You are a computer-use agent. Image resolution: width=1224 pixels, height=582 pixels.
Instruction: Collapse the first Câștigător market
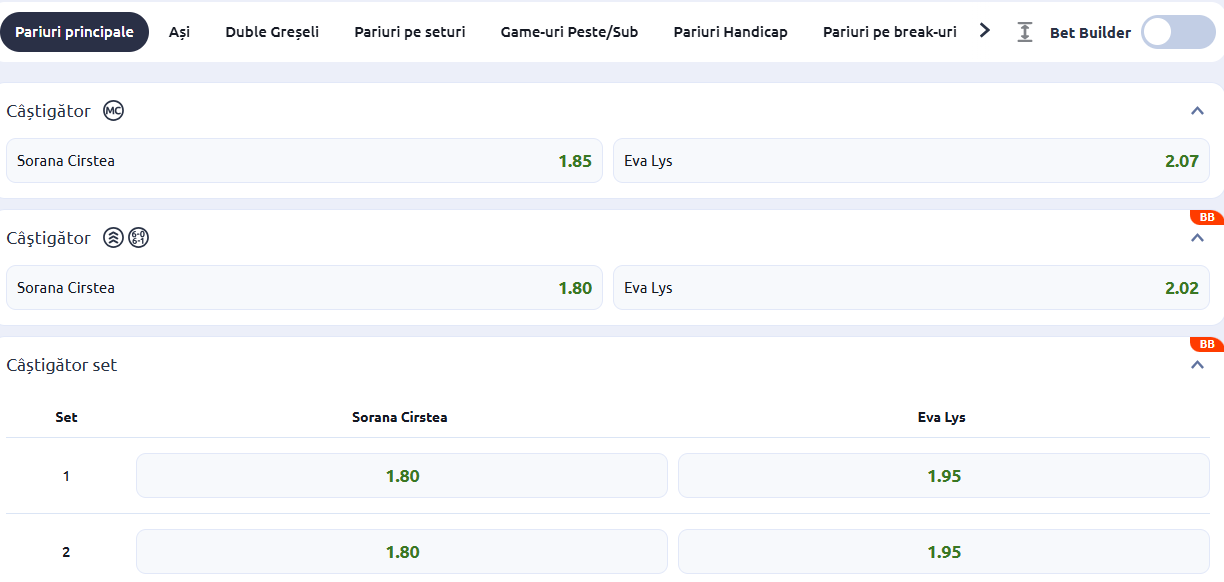tap(1197, 111)
